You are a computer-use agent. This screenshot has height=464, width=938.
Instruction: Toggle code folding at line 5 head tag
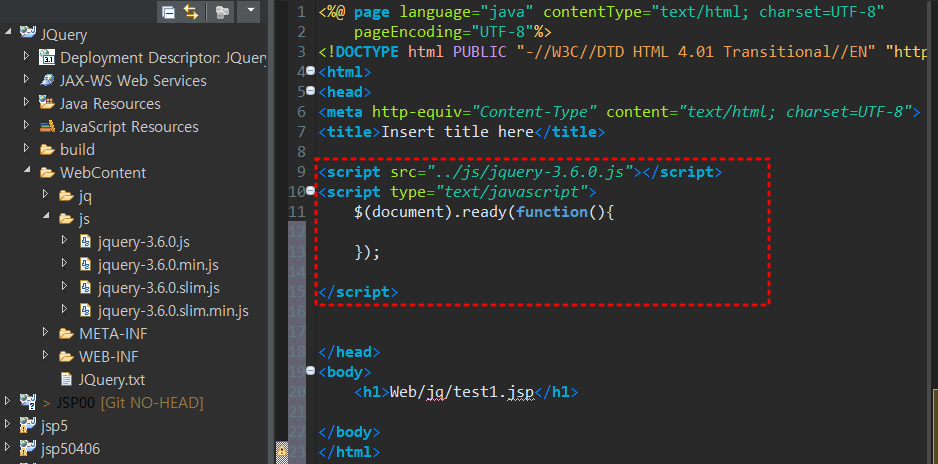tap(310, 91)
